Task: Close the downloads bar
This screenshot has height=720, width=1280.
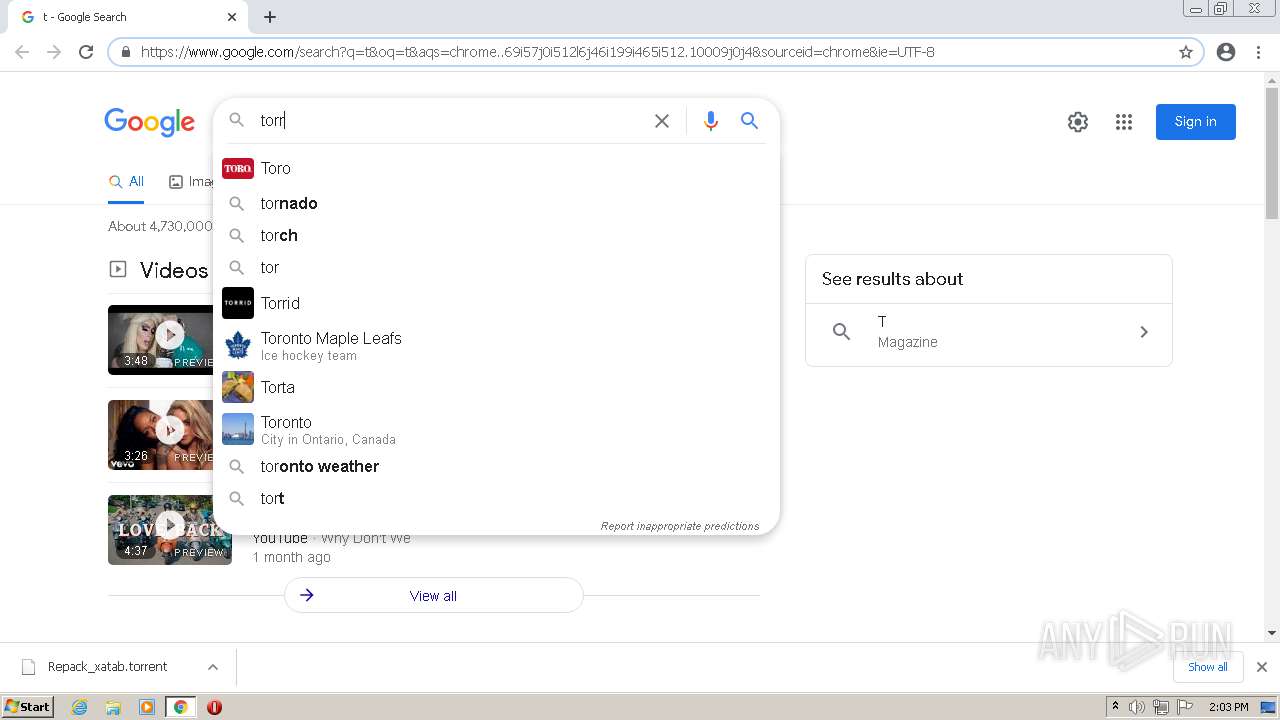Action: pos(1262,667)
